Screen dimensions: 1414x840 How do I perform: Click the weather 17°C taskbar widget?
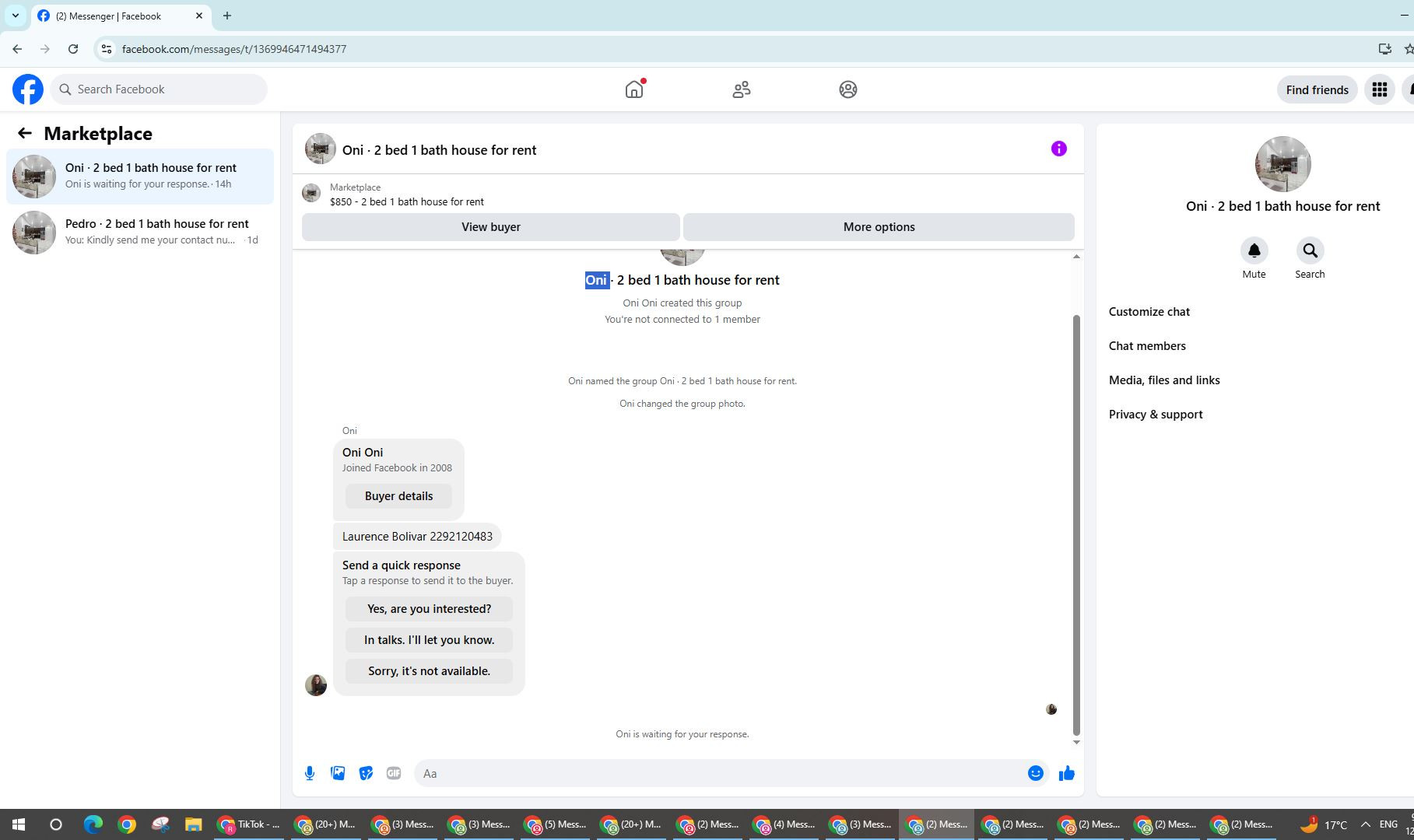(1323, 824)
